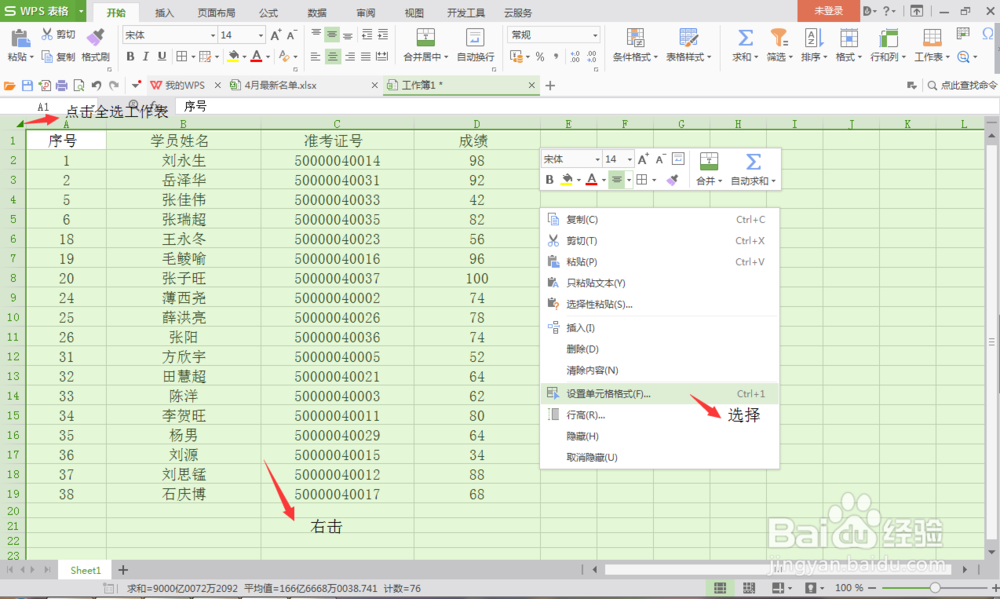This screenshot has width=1000, height=599.
Task: Click 点此查找命令 search command box
Action: coord(962,85)
